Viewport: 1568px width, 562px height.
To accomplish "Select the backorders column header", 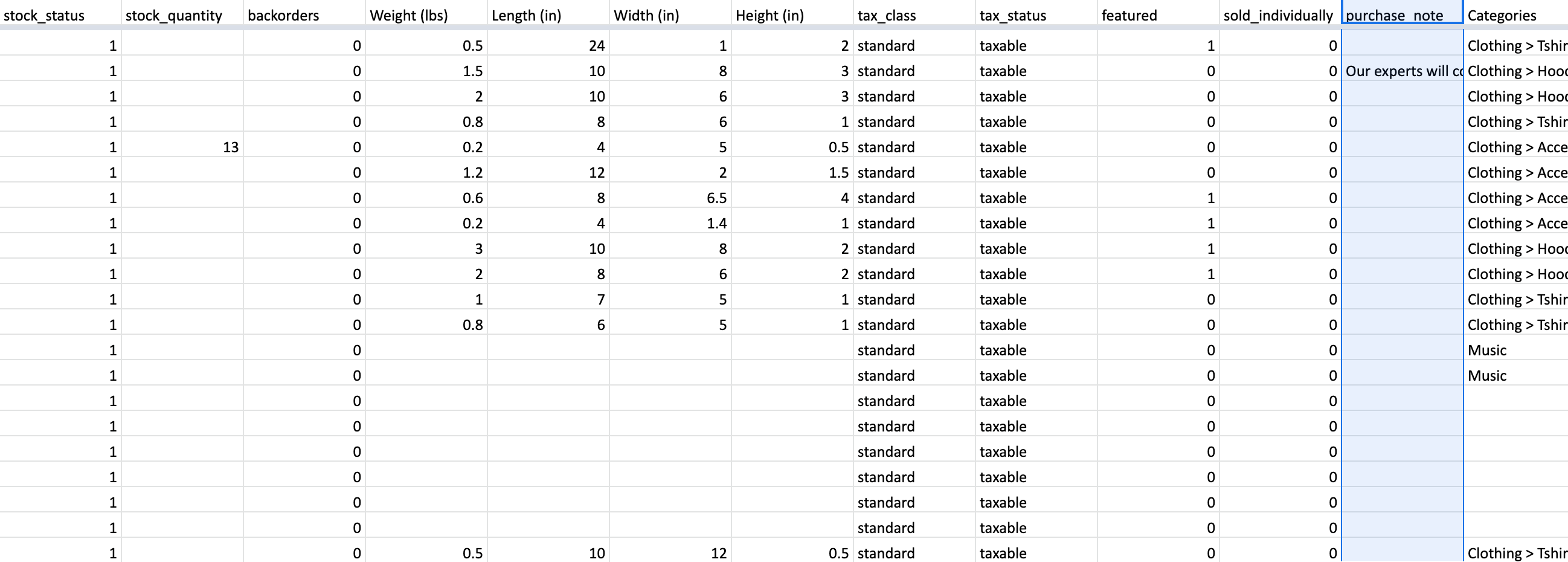I will point(304,15).
